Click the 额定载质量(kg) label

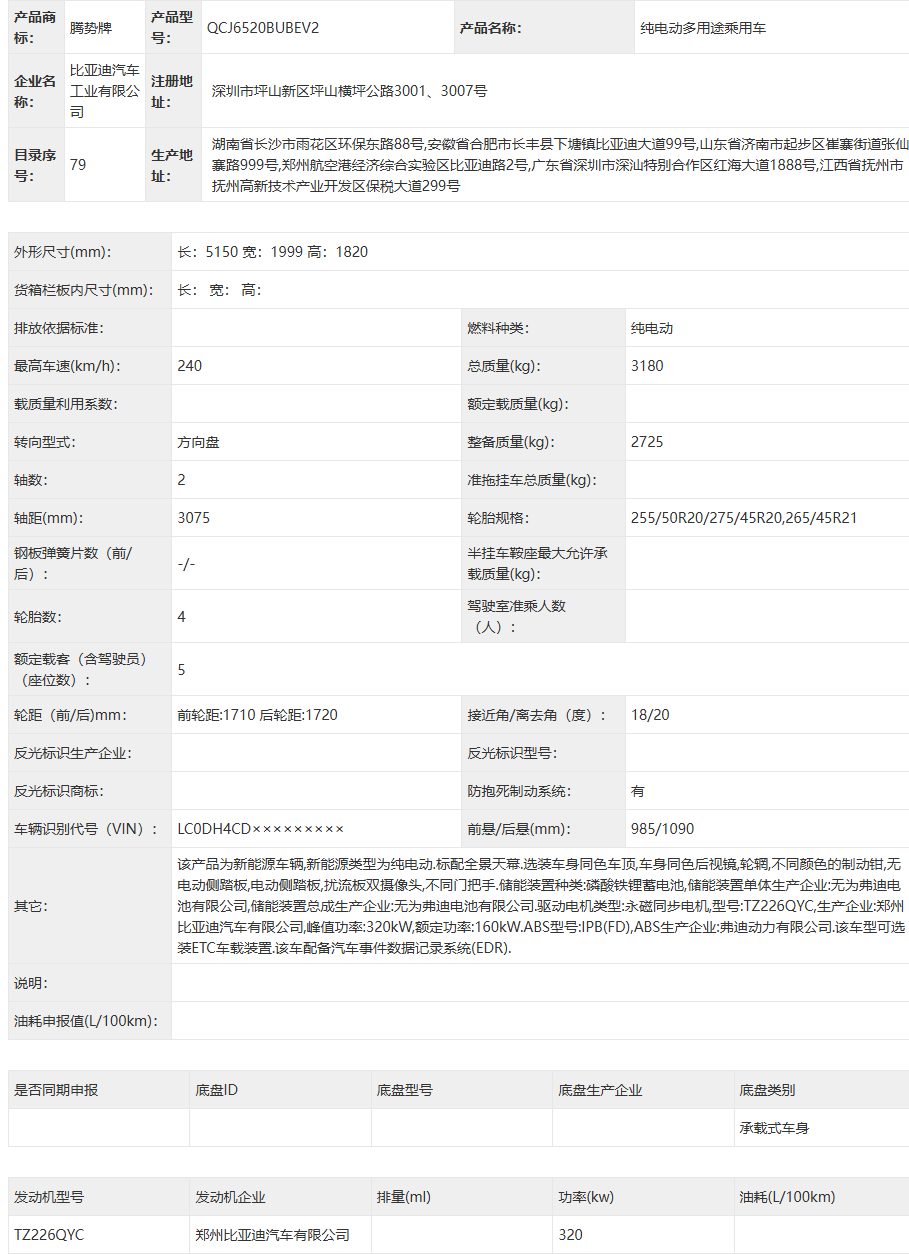(517, 404)
